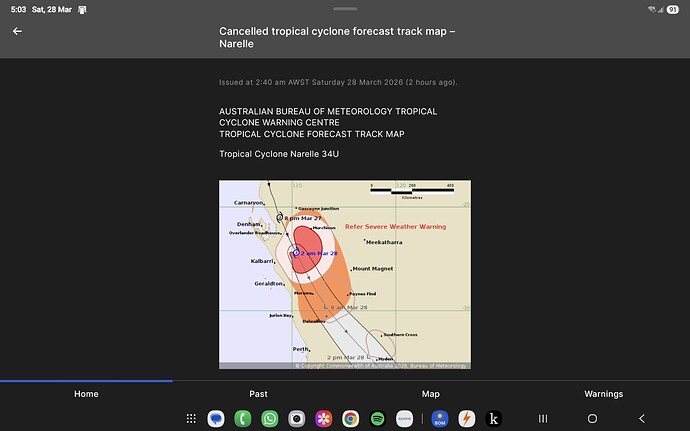The width and height of the screenshot is (690, 431).
Task: Select the 'Tropical Cyclone Narelle 34U' text
Action: pyautogui.click(x=279, y=154)
